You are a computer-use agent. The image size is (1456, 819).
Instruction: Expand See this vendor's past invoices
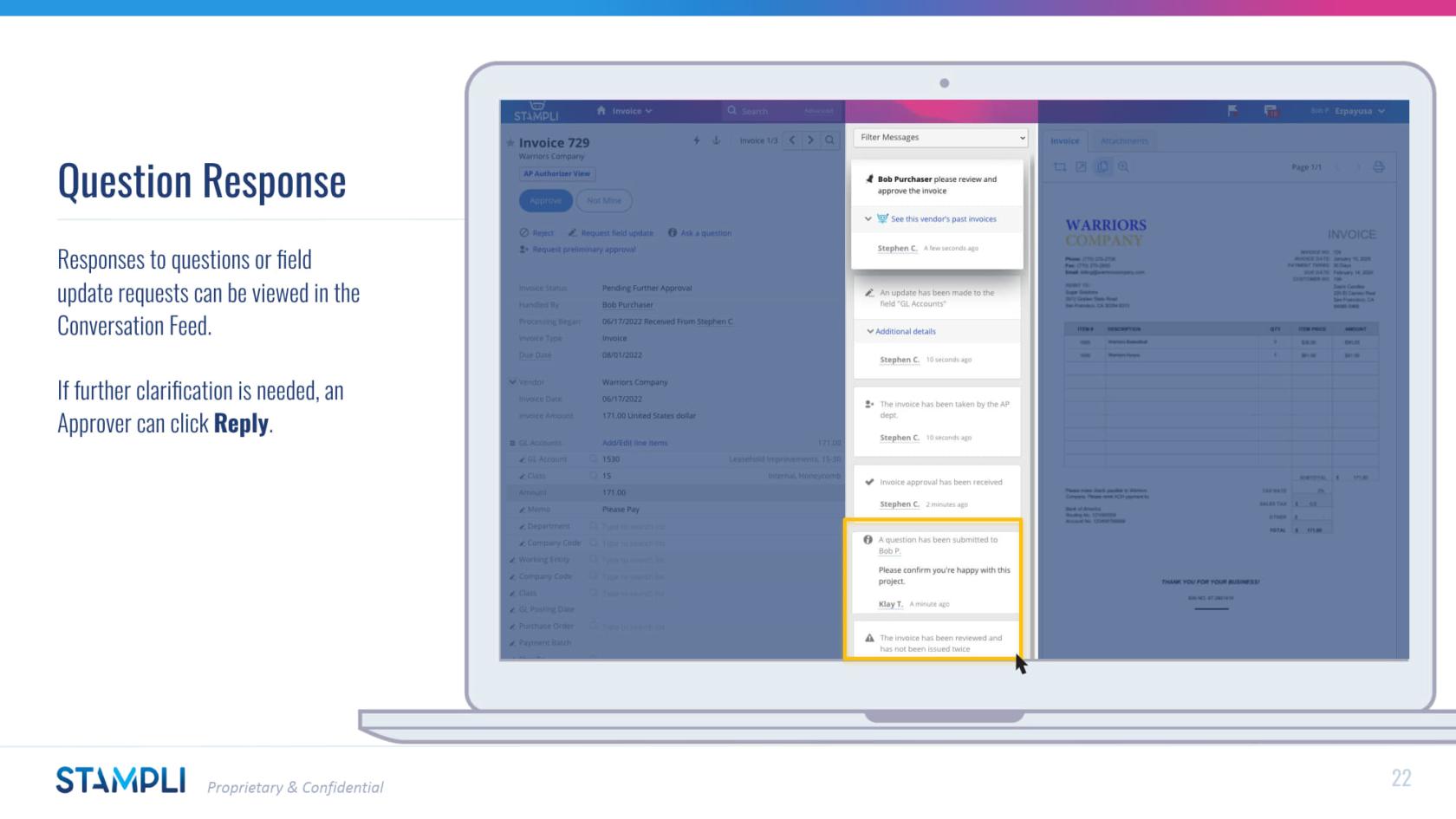tap(942, 219)
